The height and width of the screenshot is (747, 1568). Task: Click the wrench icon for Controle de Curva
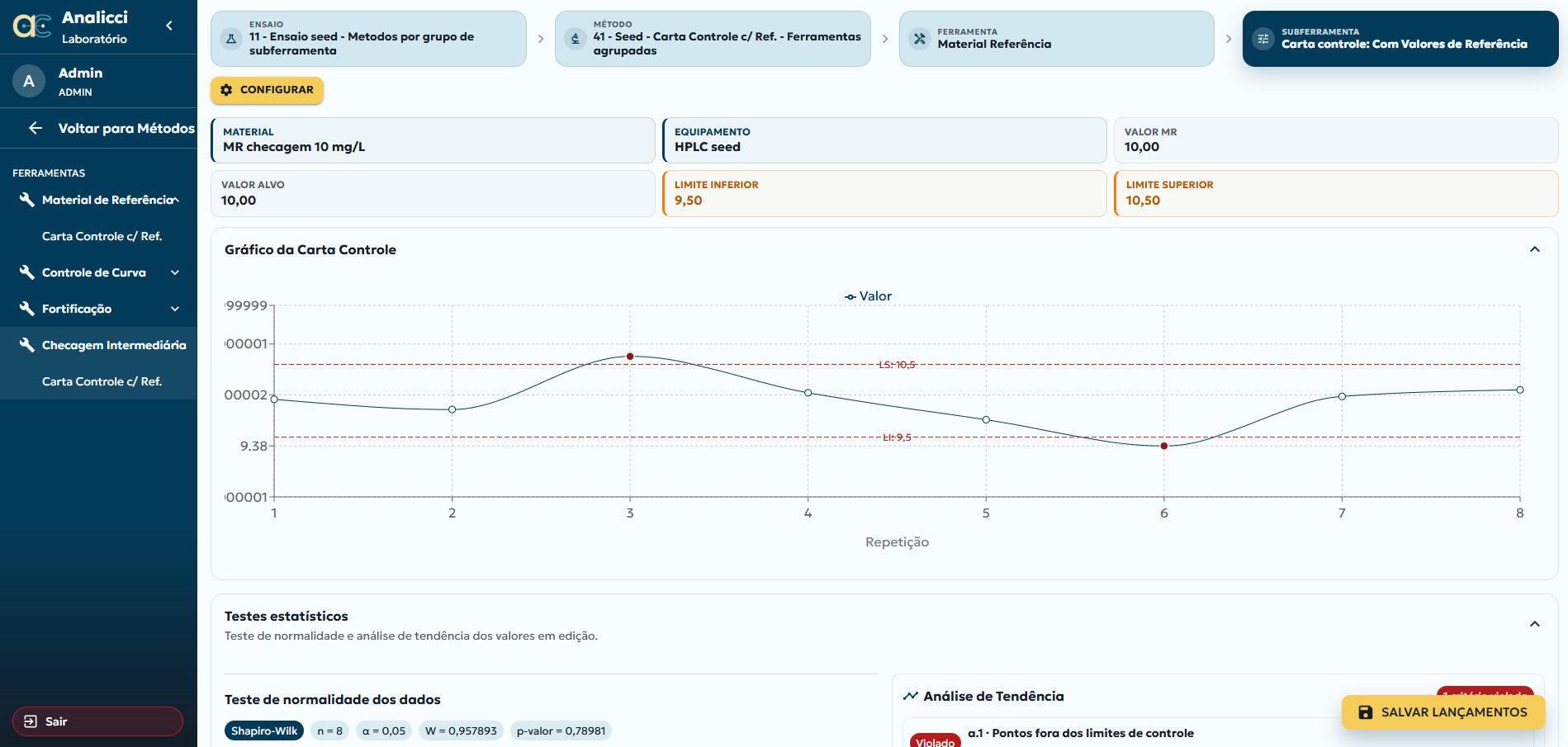pyautogui.click(x=27, y=272)
